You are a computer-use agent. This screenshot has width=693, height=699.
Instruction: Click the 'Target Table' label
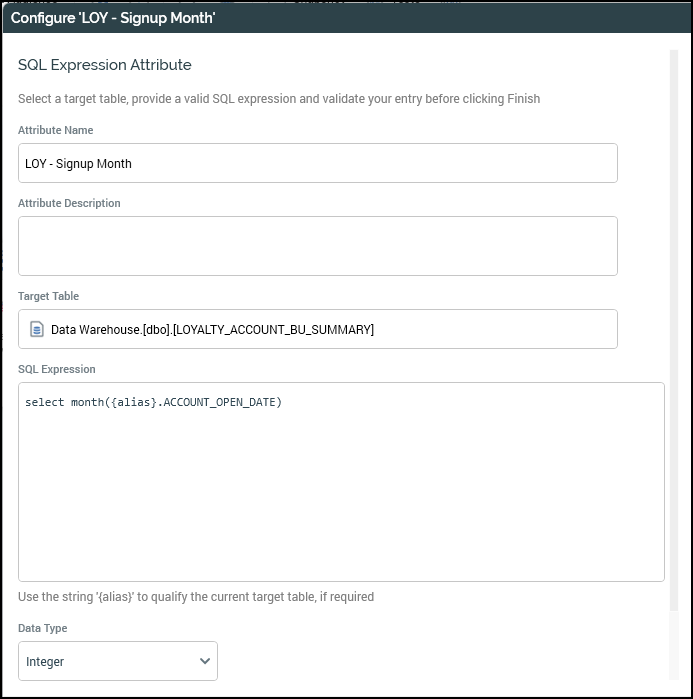(x=48, y=296)
